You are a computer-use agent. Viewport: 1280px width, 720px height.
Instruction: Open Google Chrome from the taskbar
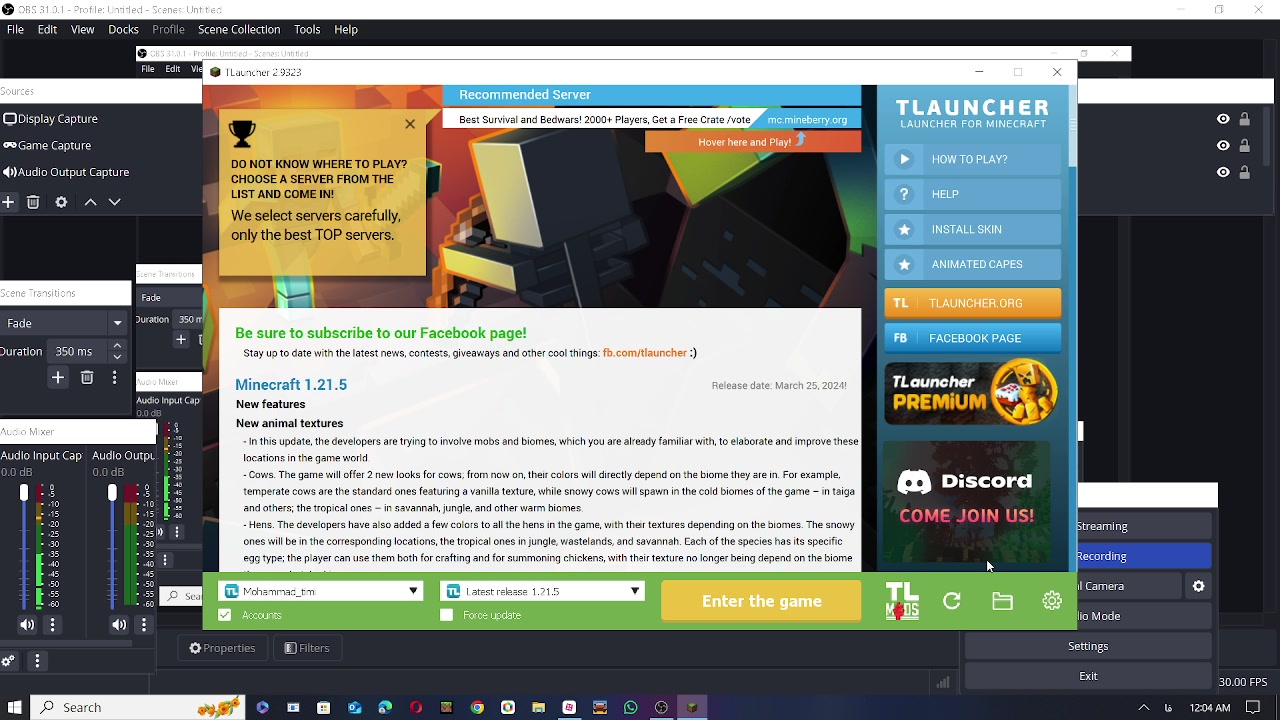[x=477, y=708]
